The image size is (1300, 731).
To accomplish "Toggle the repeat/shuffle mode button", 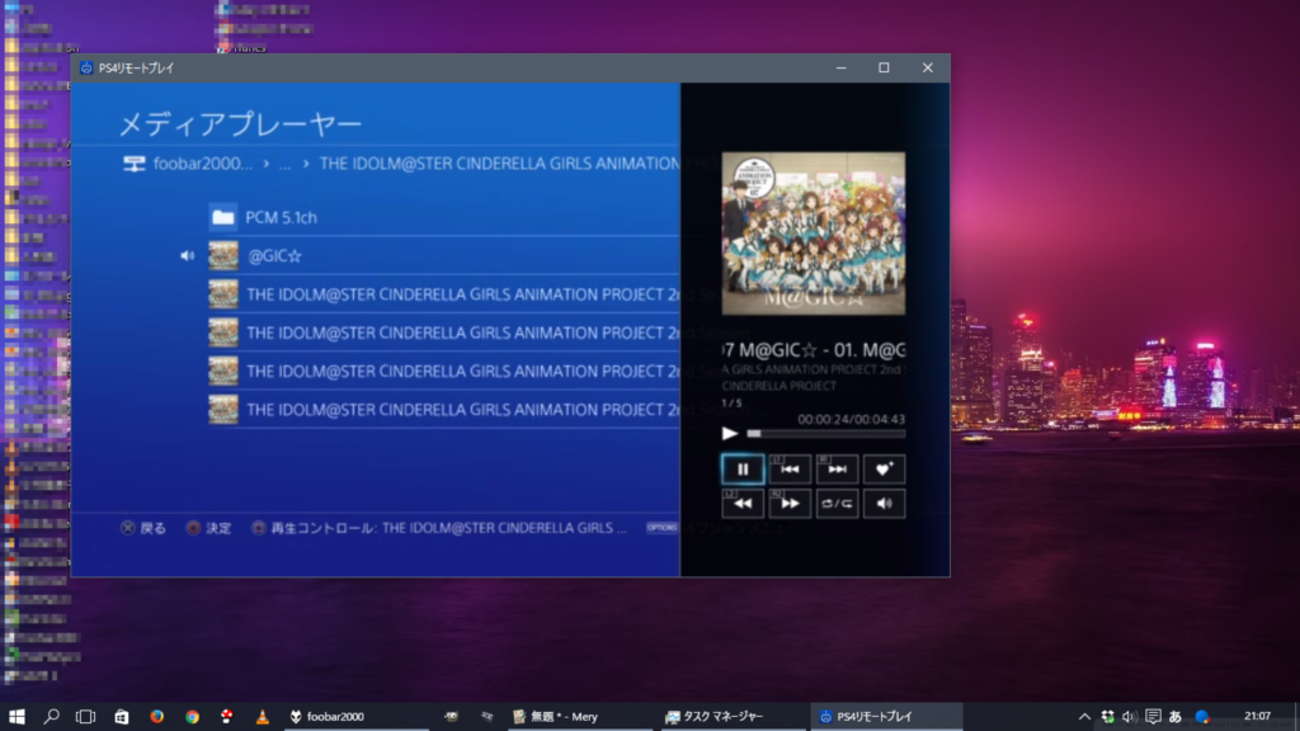I will tap(837, 503).
